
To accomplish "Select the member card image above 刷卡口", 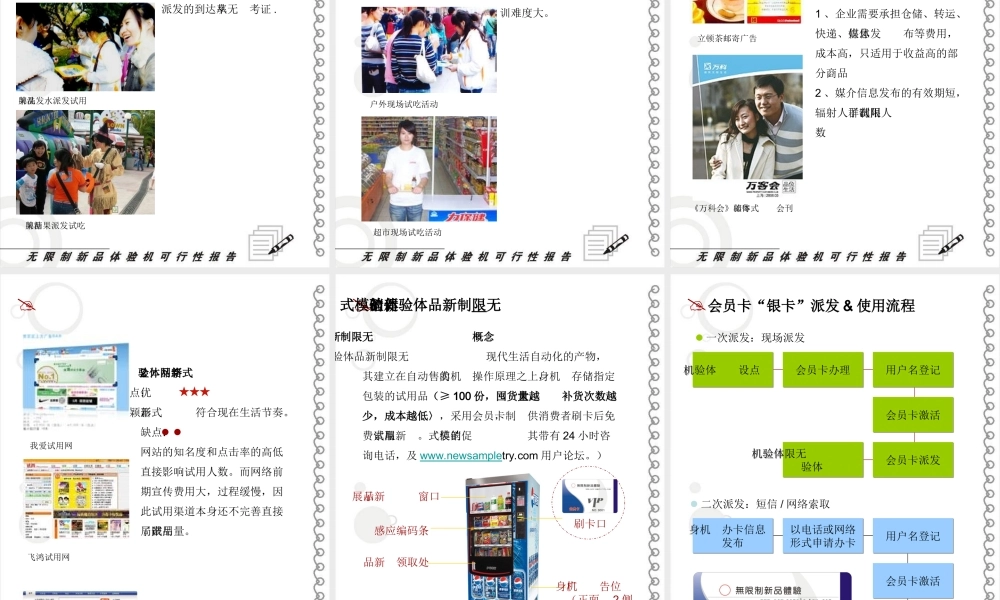I will (x=589, y=495).
